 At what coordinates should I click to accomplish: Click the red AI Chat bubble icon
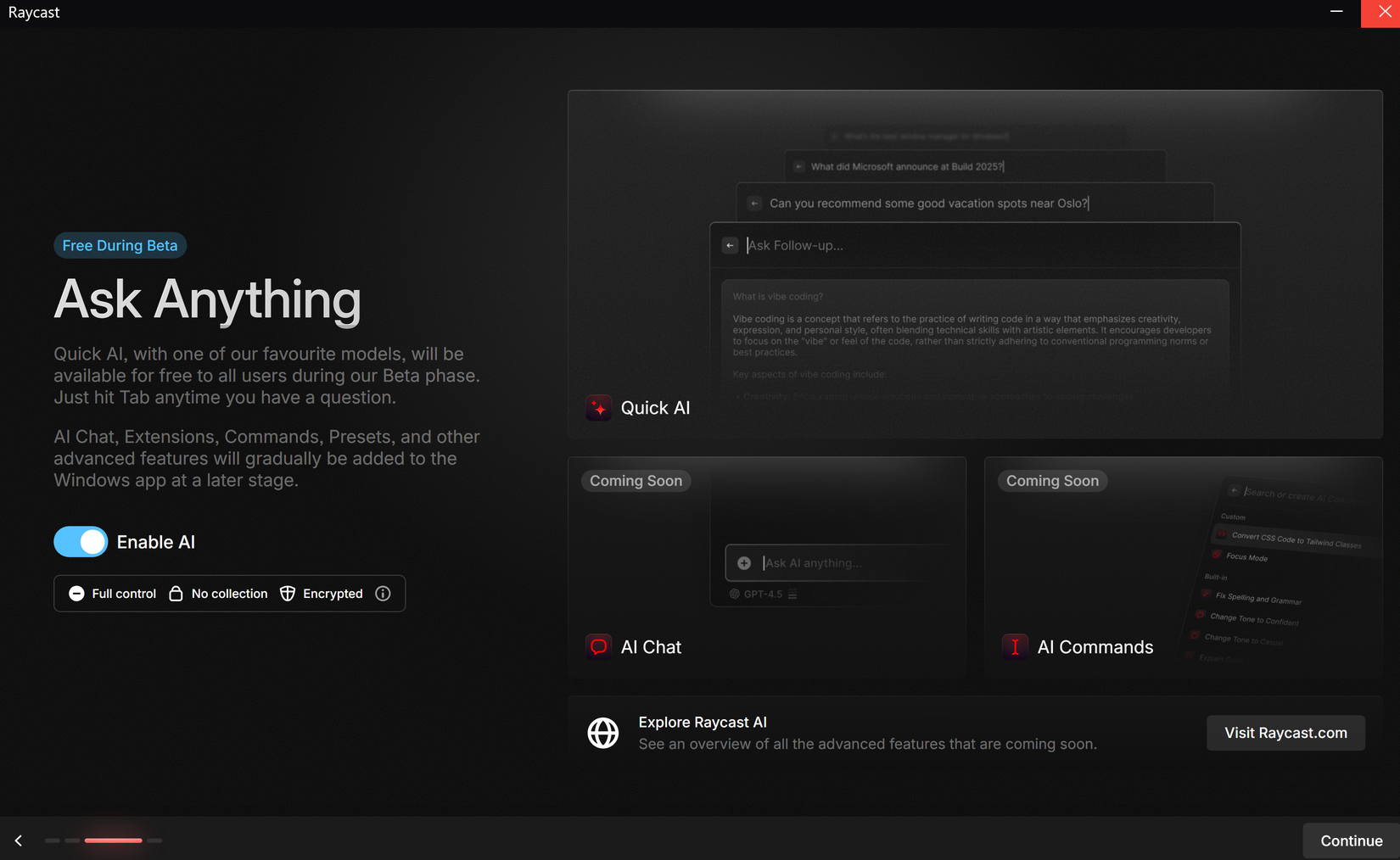pyautogui.click(x=599, y=647)
